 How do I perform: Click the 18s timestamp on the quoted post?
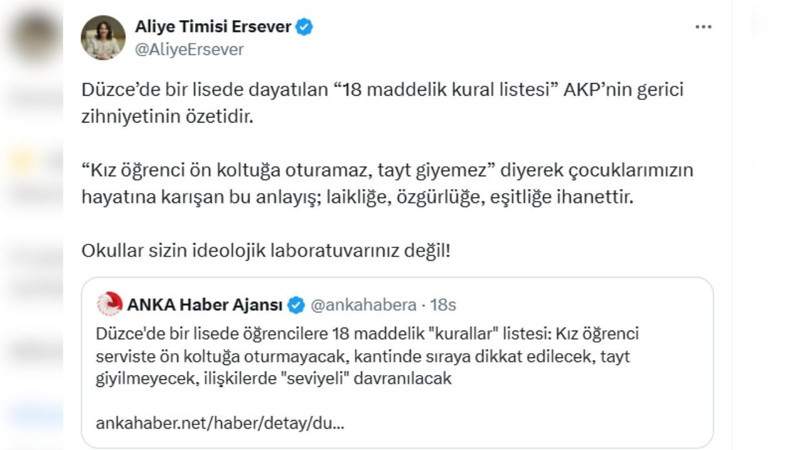click(442, 304)
